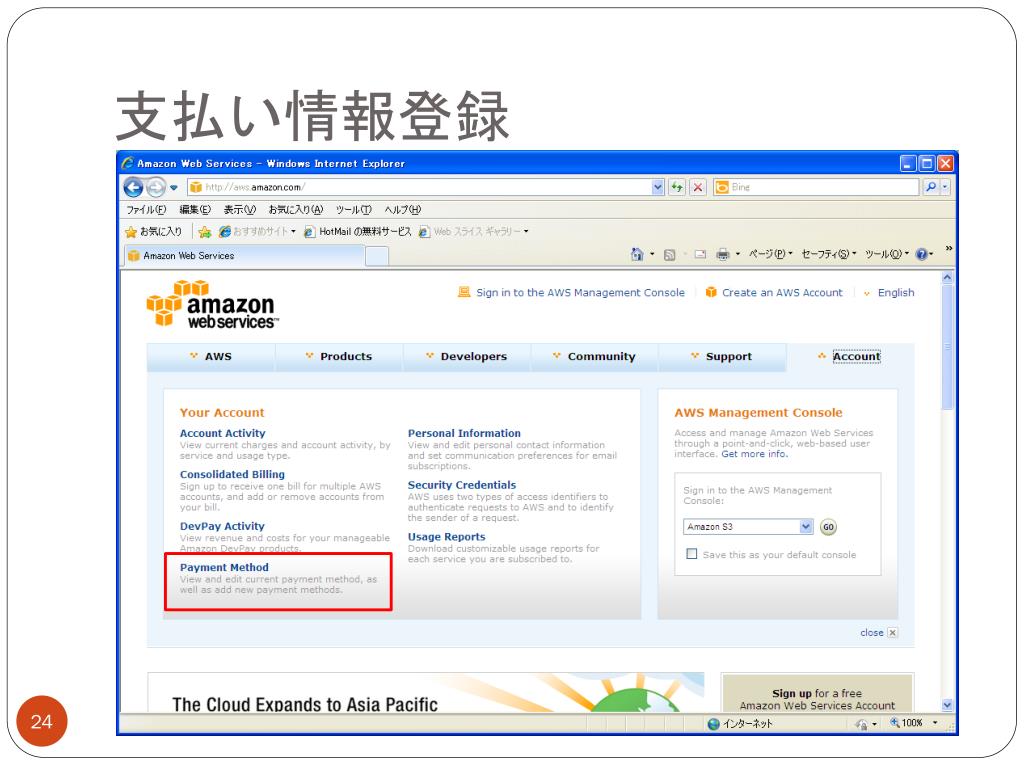The image size is (1024, 768).
Task: Click the インターネット zone status indicator
Action: pyautogui.click(x=740, y=724)
